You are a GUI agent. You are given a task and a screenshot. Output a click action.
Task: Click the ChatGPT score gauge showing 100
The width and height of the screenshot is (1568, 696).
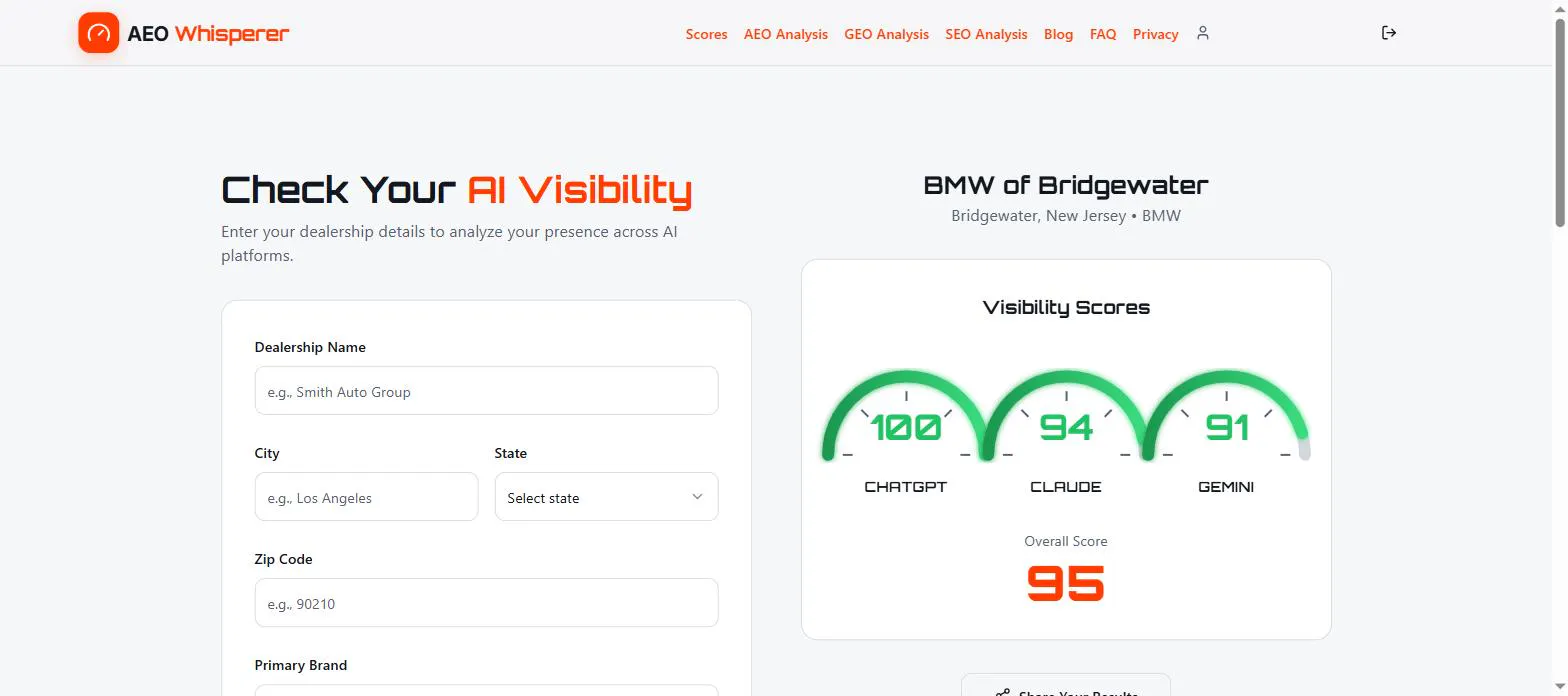(906, 416)
